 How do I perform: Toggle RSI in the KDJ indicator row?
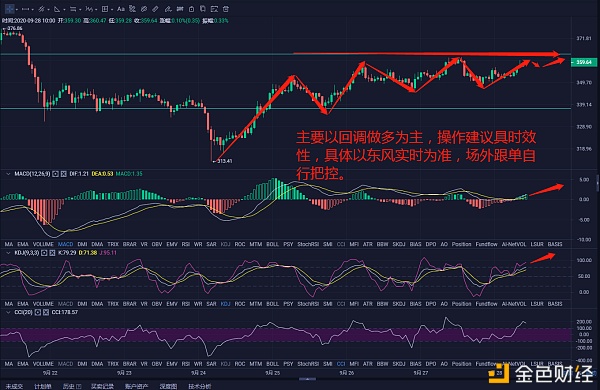point(186,304)
